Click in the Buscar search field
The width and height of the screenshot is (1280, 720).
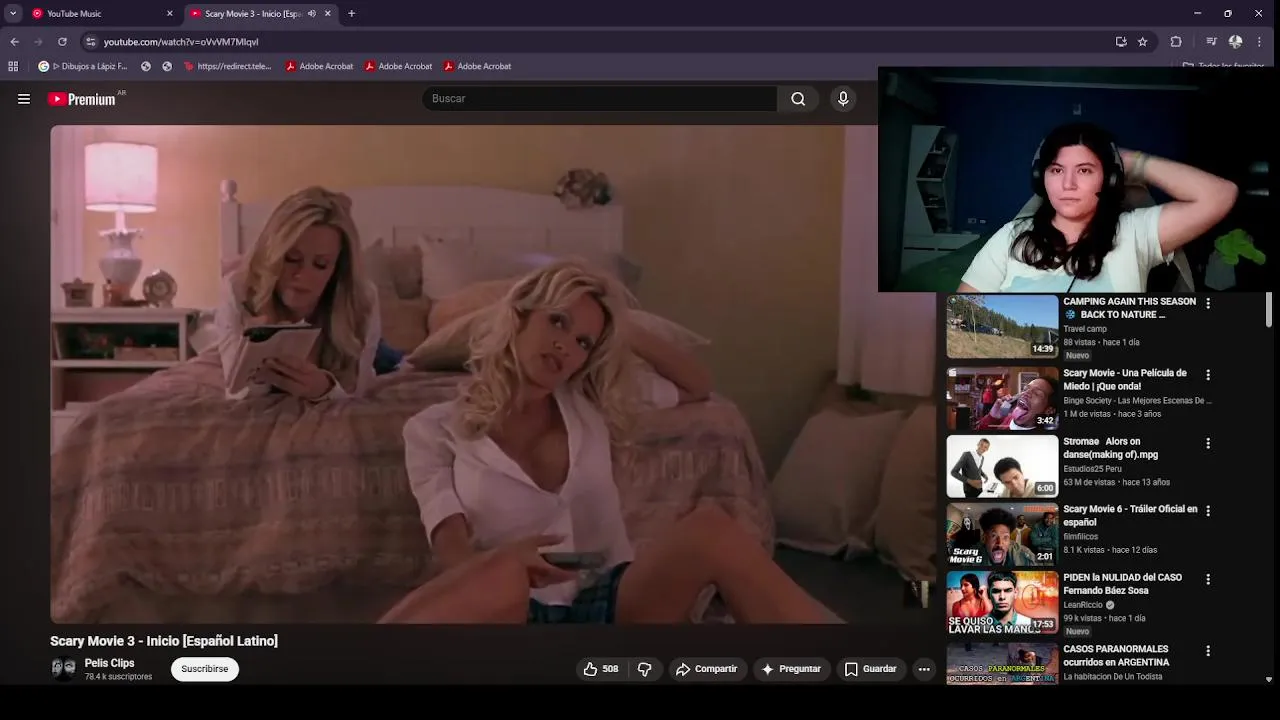[600, 98]
